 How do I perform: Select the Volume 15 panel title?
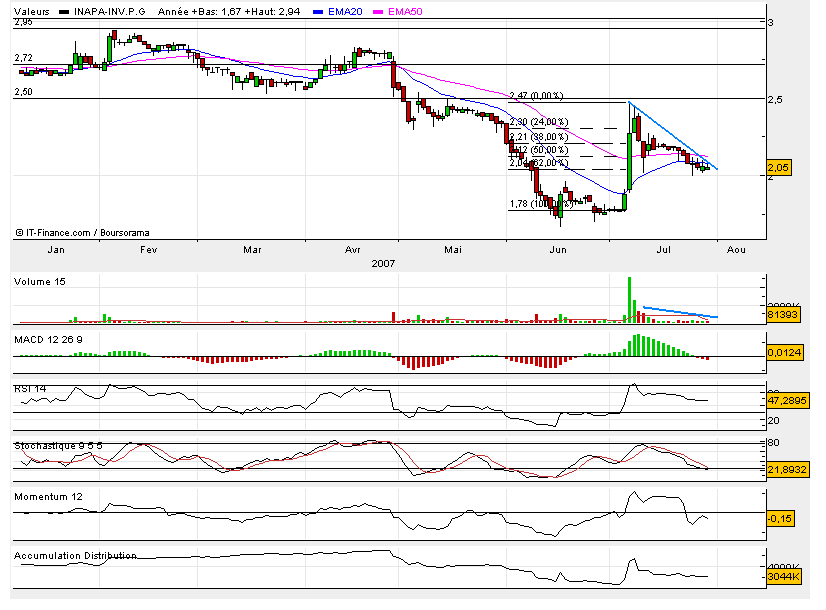[40, 282]
